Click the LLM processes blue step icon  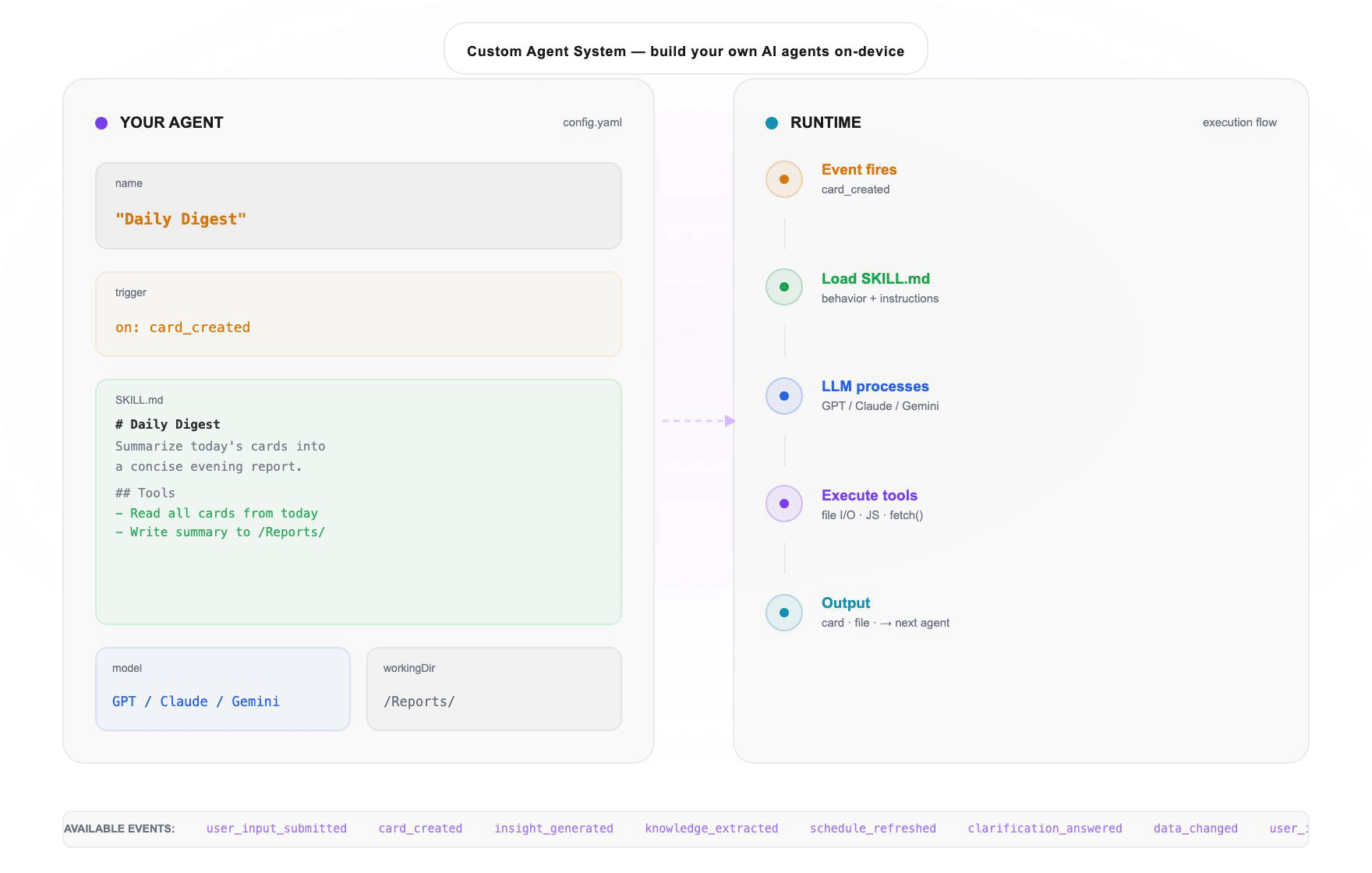coord(784,396)
